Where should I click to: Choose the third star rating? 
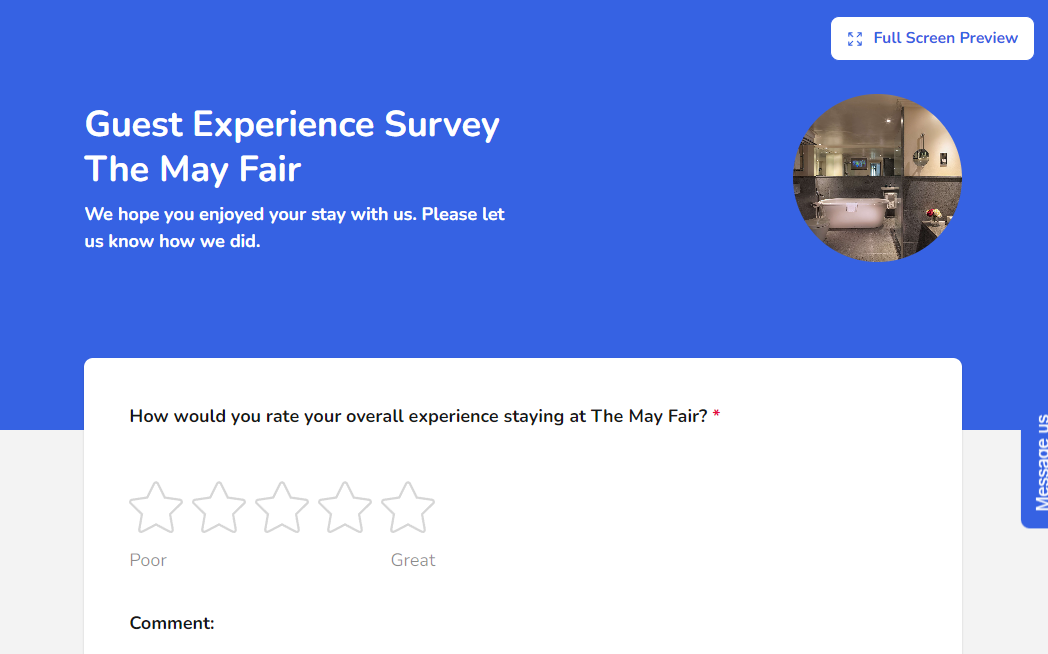point(282,508)
